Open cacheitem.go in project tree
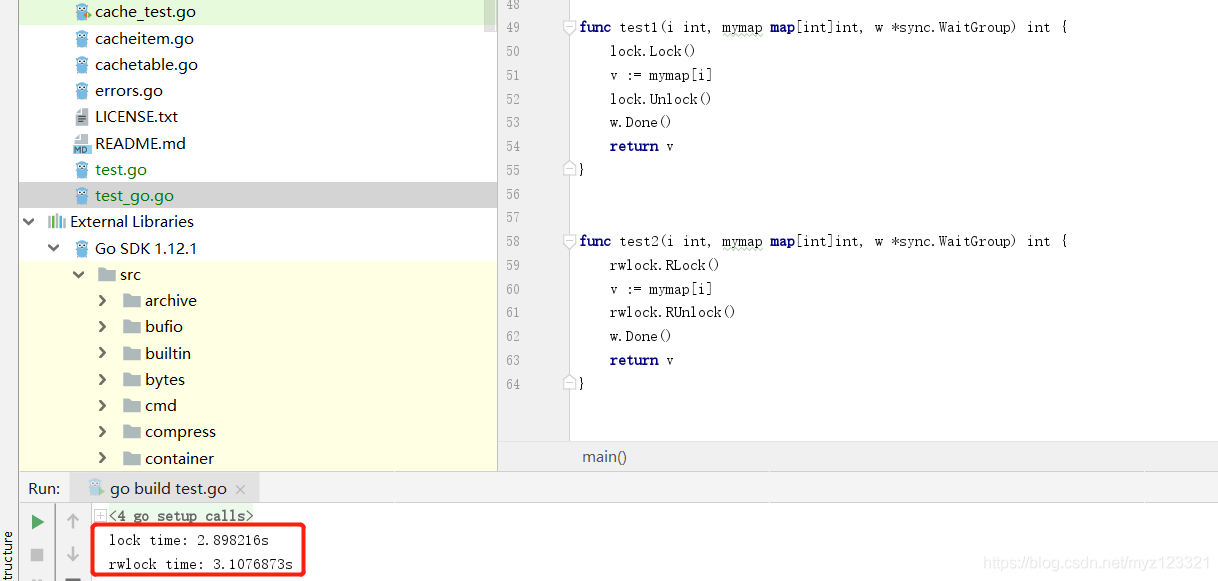Screen dimensions: 1218x581 coord(144,38)
